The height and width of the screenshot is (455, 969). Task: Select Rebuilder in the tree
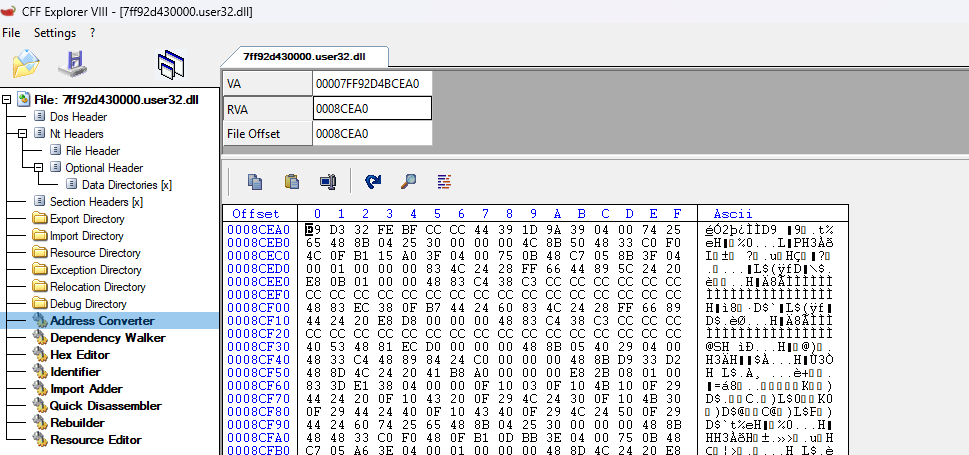tap(78, 422)
